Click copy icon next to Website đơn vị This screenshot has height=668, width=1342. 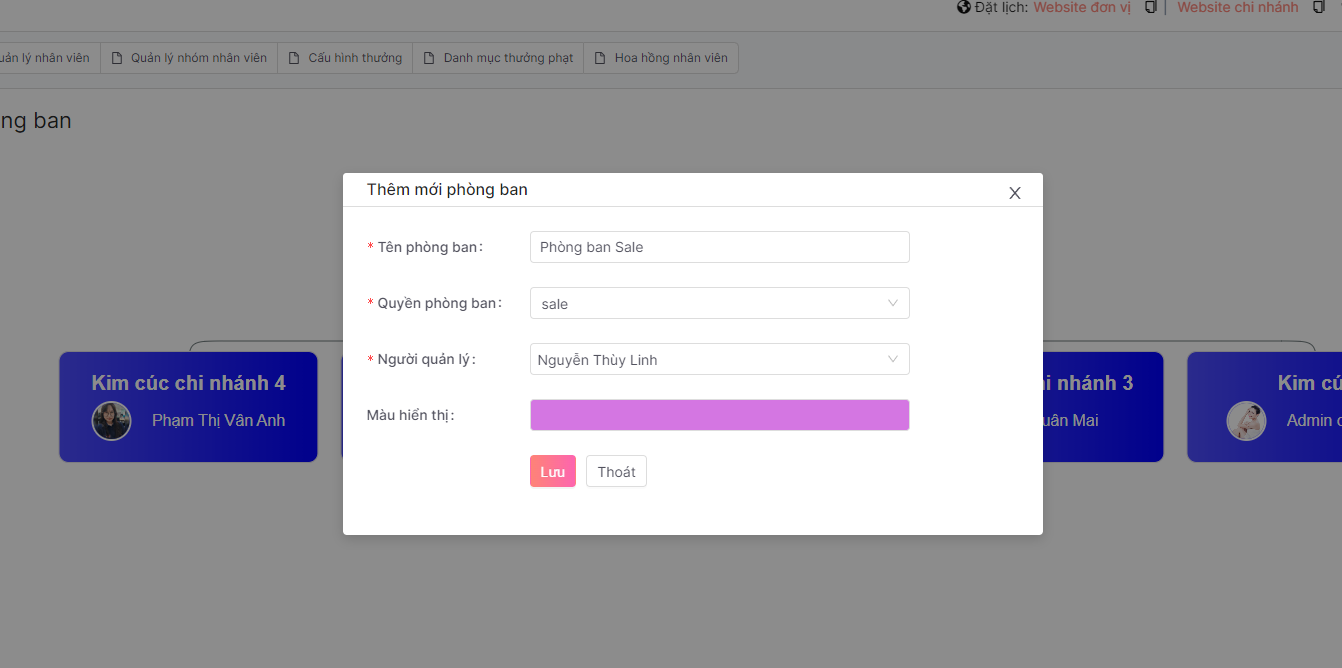point(1151,7)
